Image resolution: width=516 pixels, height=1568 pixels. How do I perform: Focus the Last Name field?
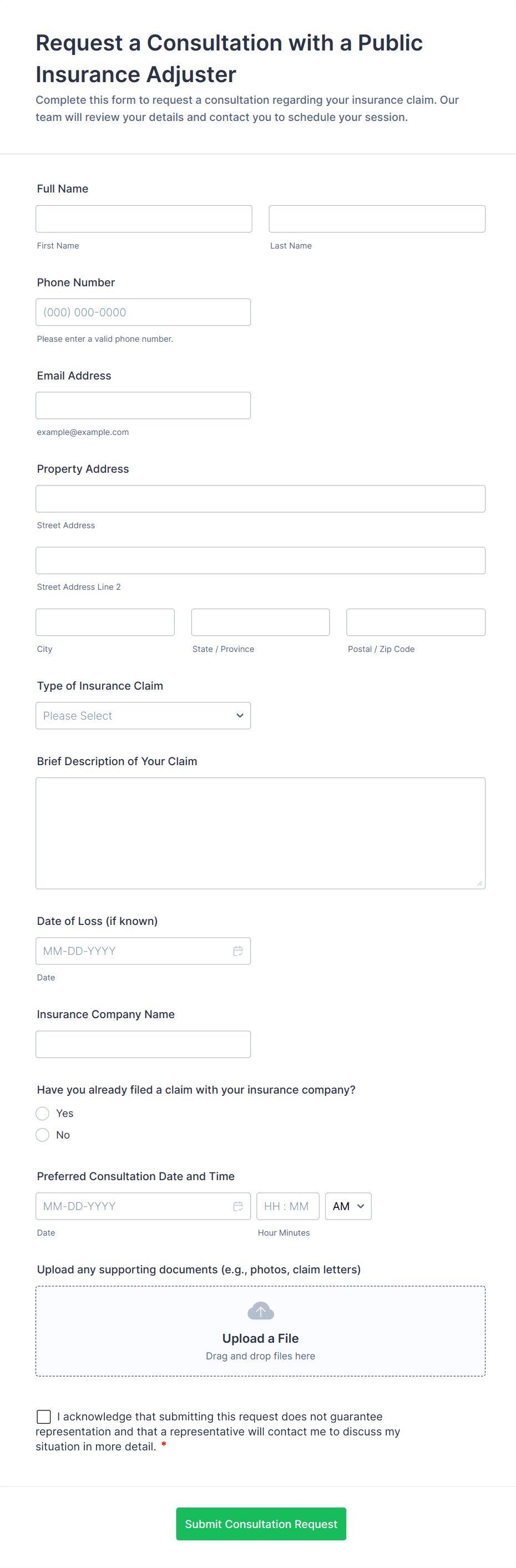tap(377, 219)
